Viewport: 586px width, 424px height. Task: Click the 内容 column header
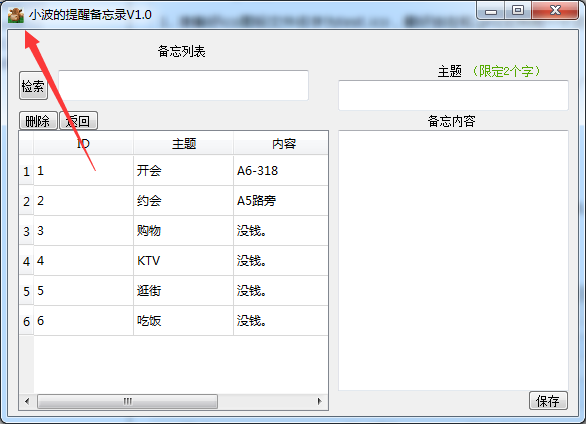281,143
